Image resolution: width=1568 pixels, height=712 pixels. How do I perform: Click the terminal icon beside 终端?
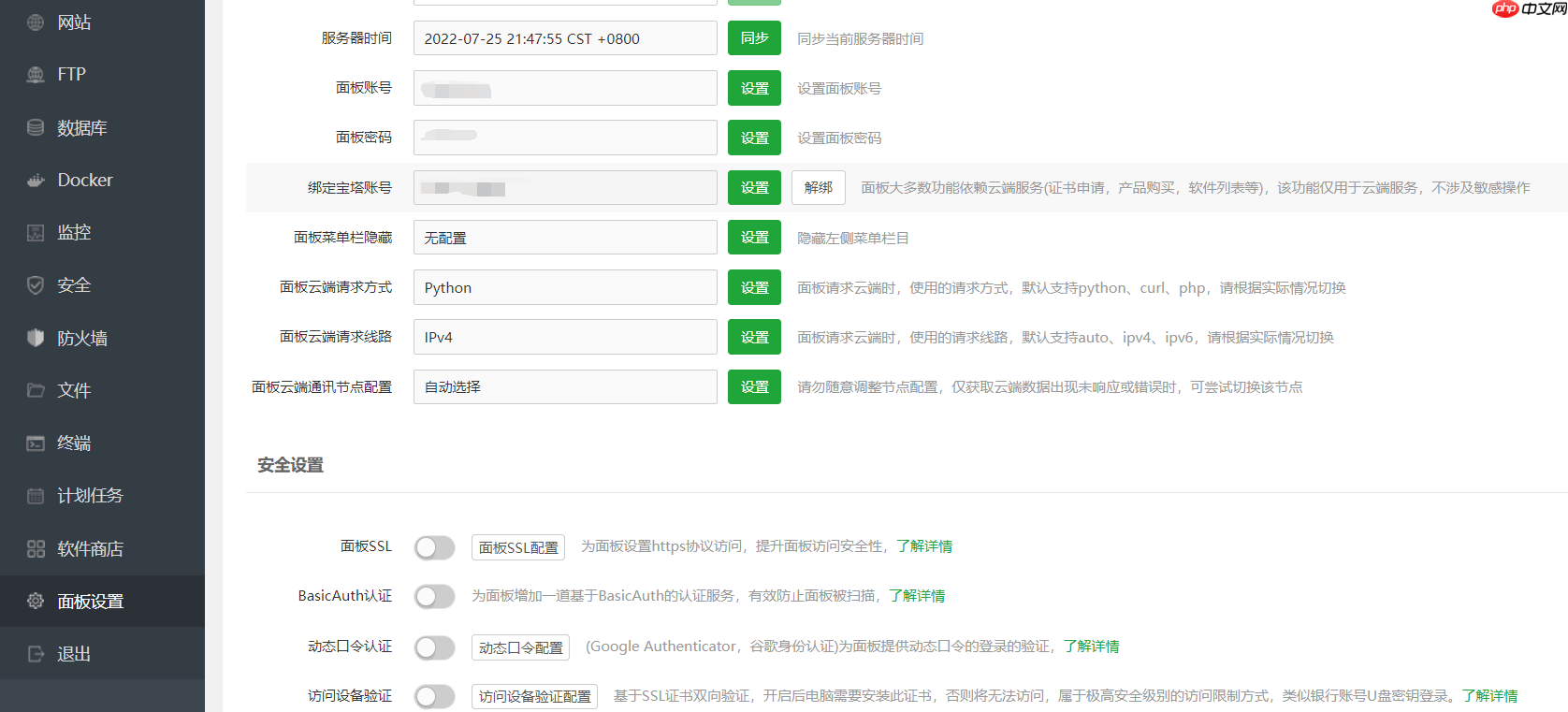tap(36, 443)
